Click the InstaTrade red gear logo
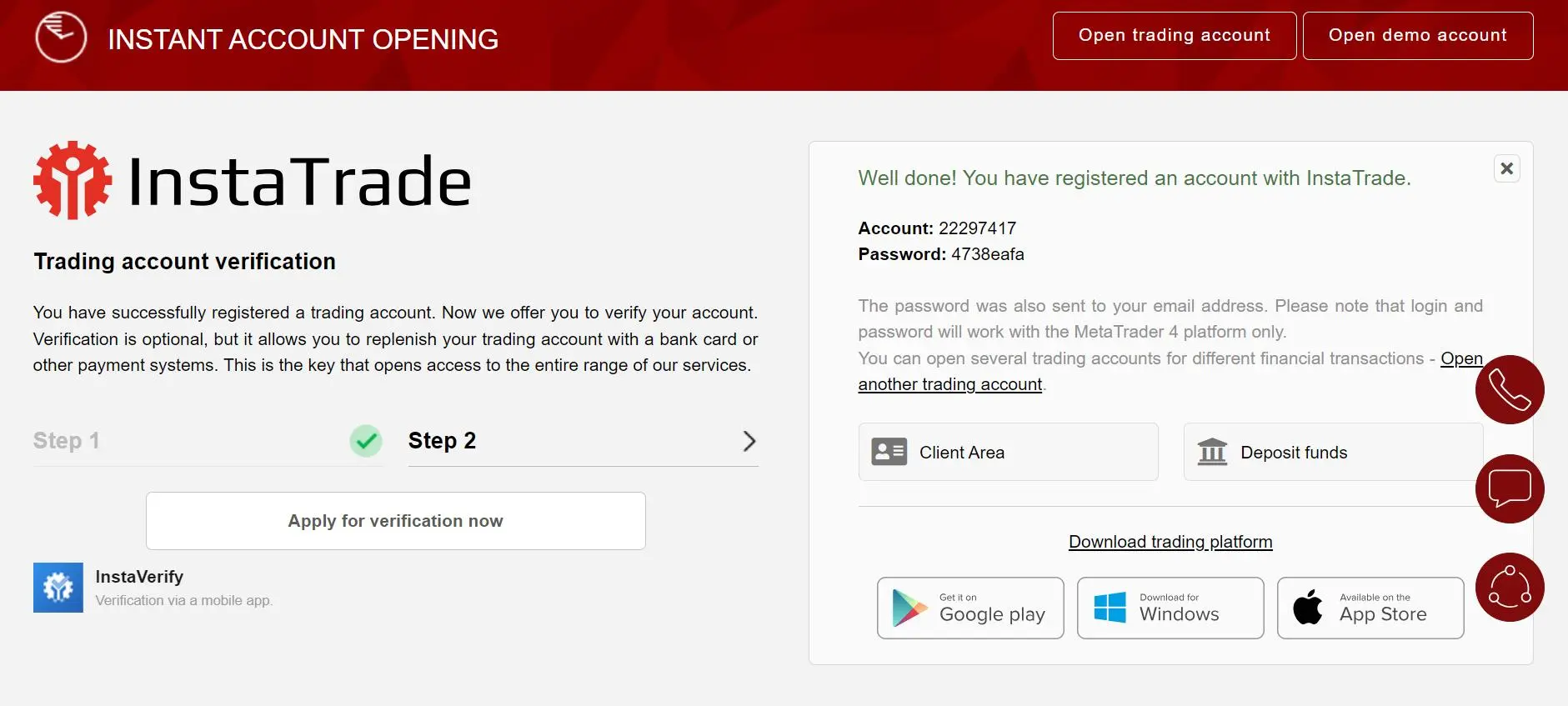Image resolution: width=1568 pixels, height=706 pixels. 73,180
